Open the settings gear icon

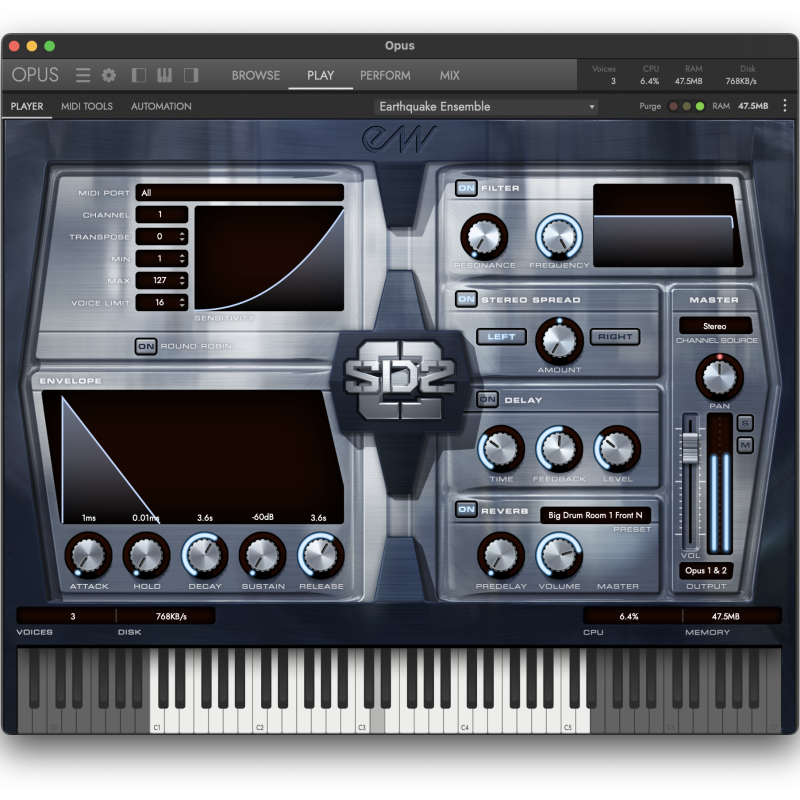point(109,76)
